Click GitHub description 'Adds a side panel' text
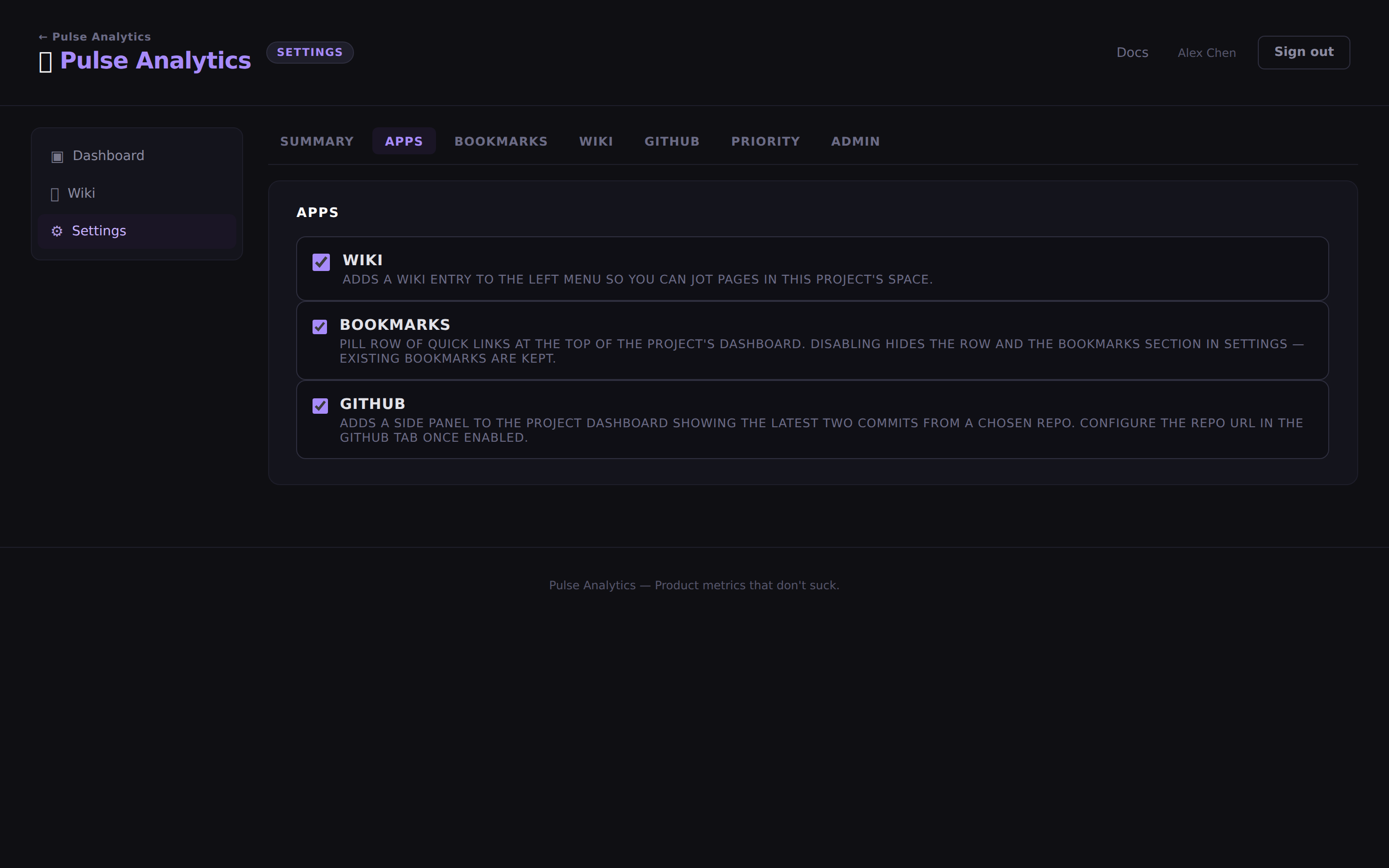 point(821,431)
